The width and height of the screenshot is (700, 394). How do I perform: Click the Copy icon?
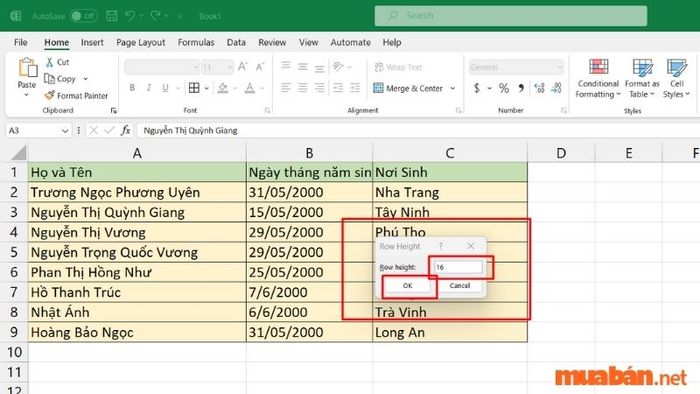tap(49, 79)
